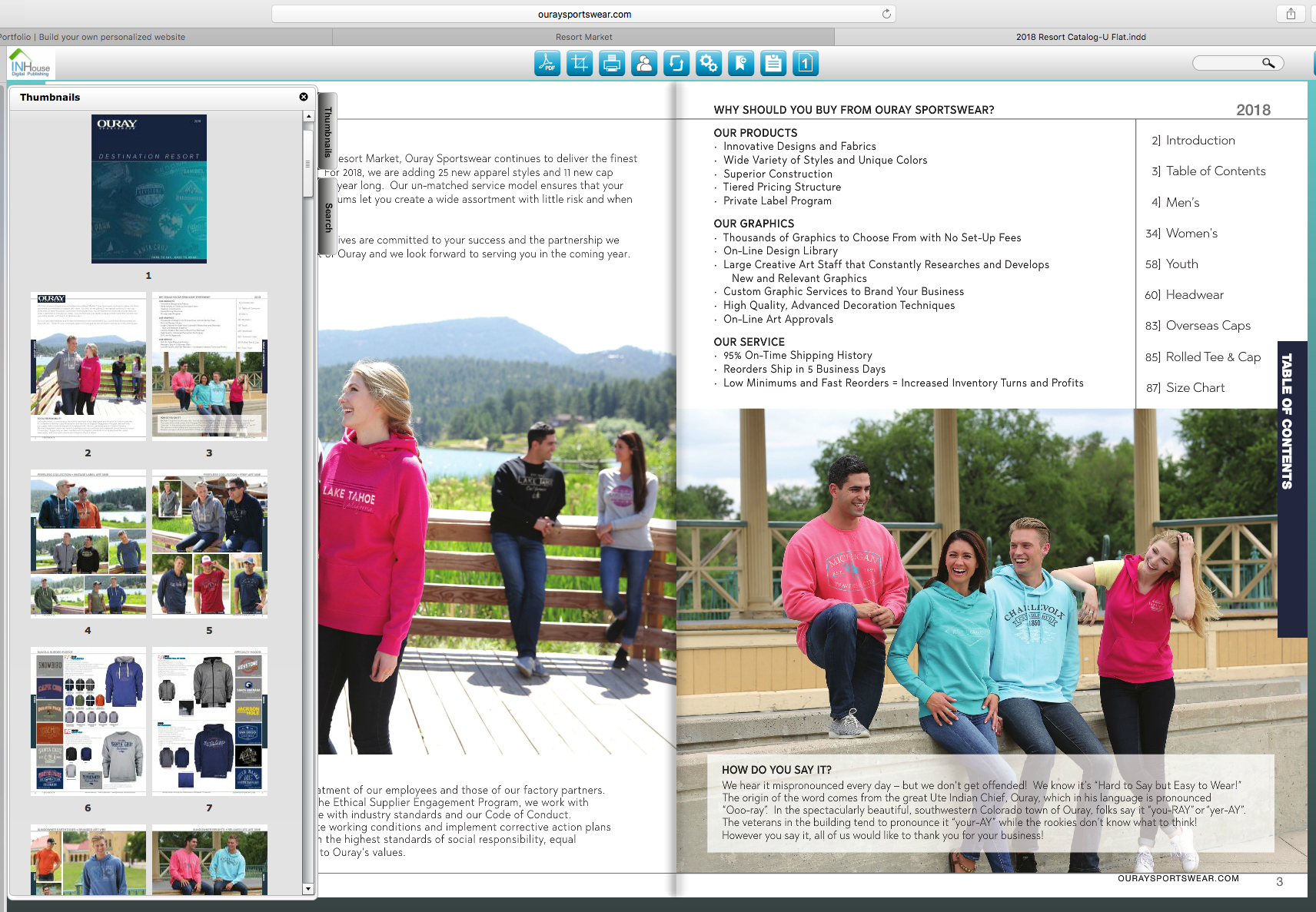Download the catalog as PDF

(547, 63)
